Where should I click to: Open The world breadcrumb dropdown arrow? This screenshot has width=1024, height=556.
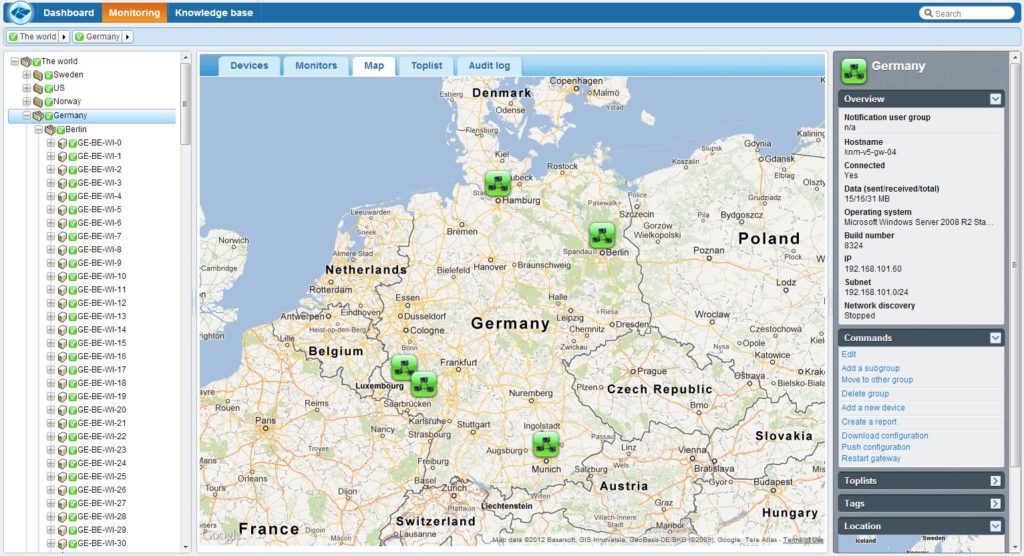(64, 37)
